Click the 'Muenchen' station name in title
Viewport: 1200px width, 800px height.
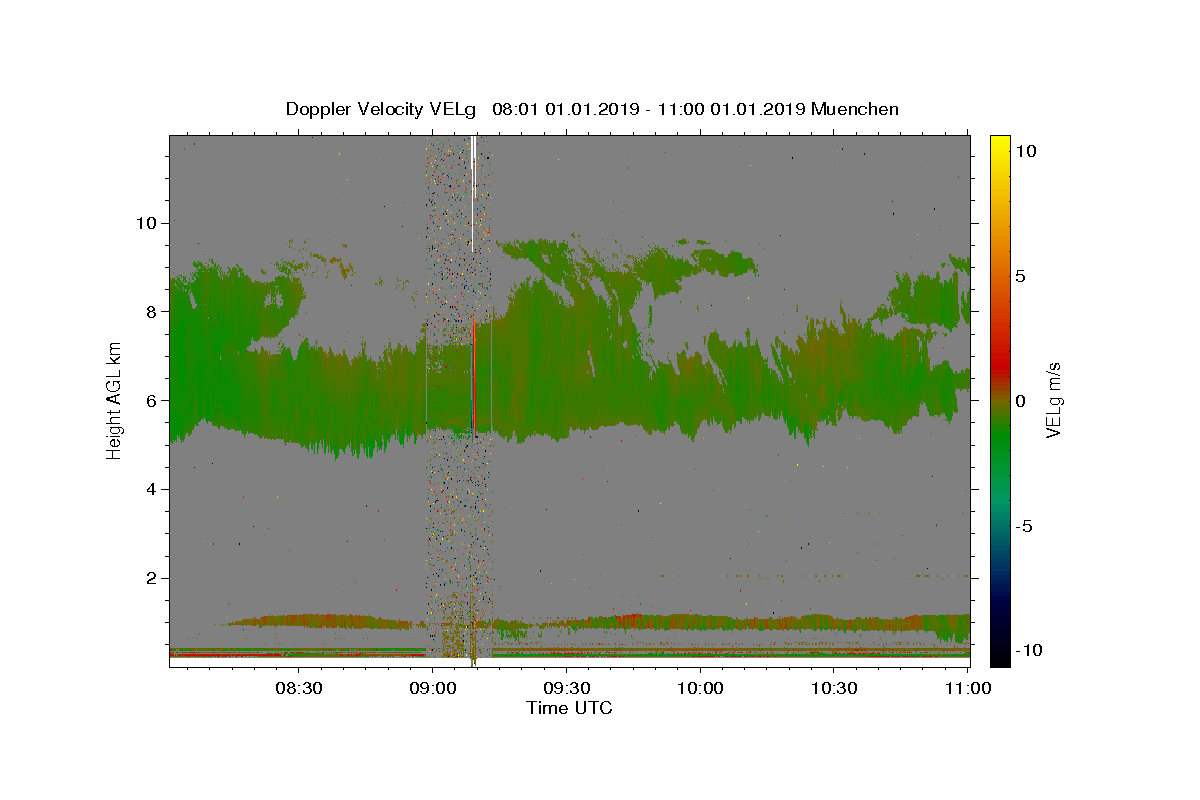click(x=855, y=109)
